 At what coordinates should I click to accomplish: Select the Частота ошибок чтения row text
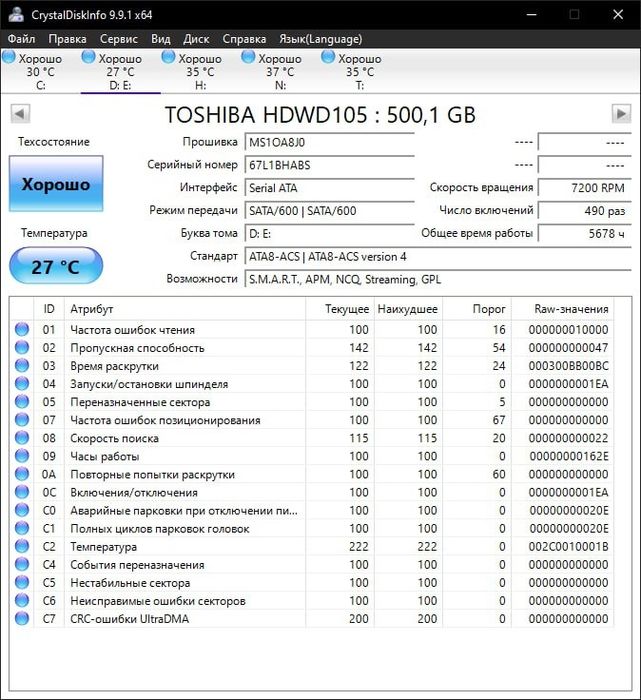pos(133,330)
